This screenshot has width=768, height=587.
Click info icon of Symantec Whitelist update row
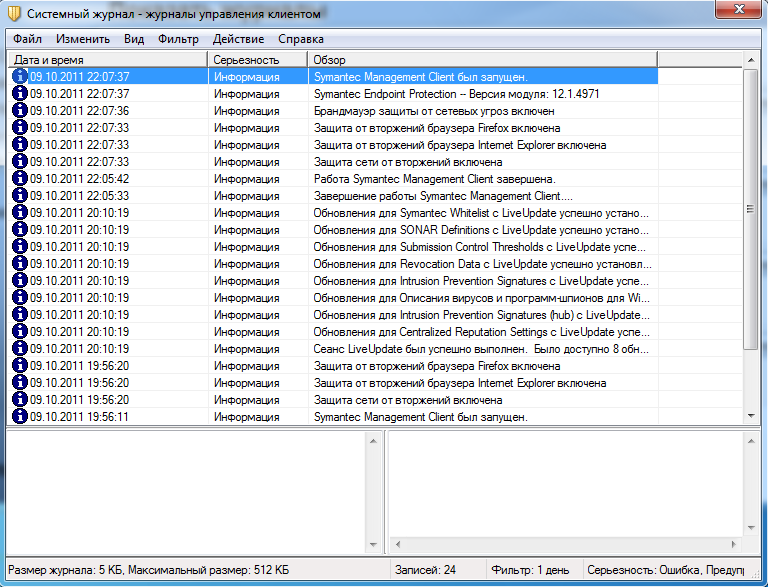(20, 212)
